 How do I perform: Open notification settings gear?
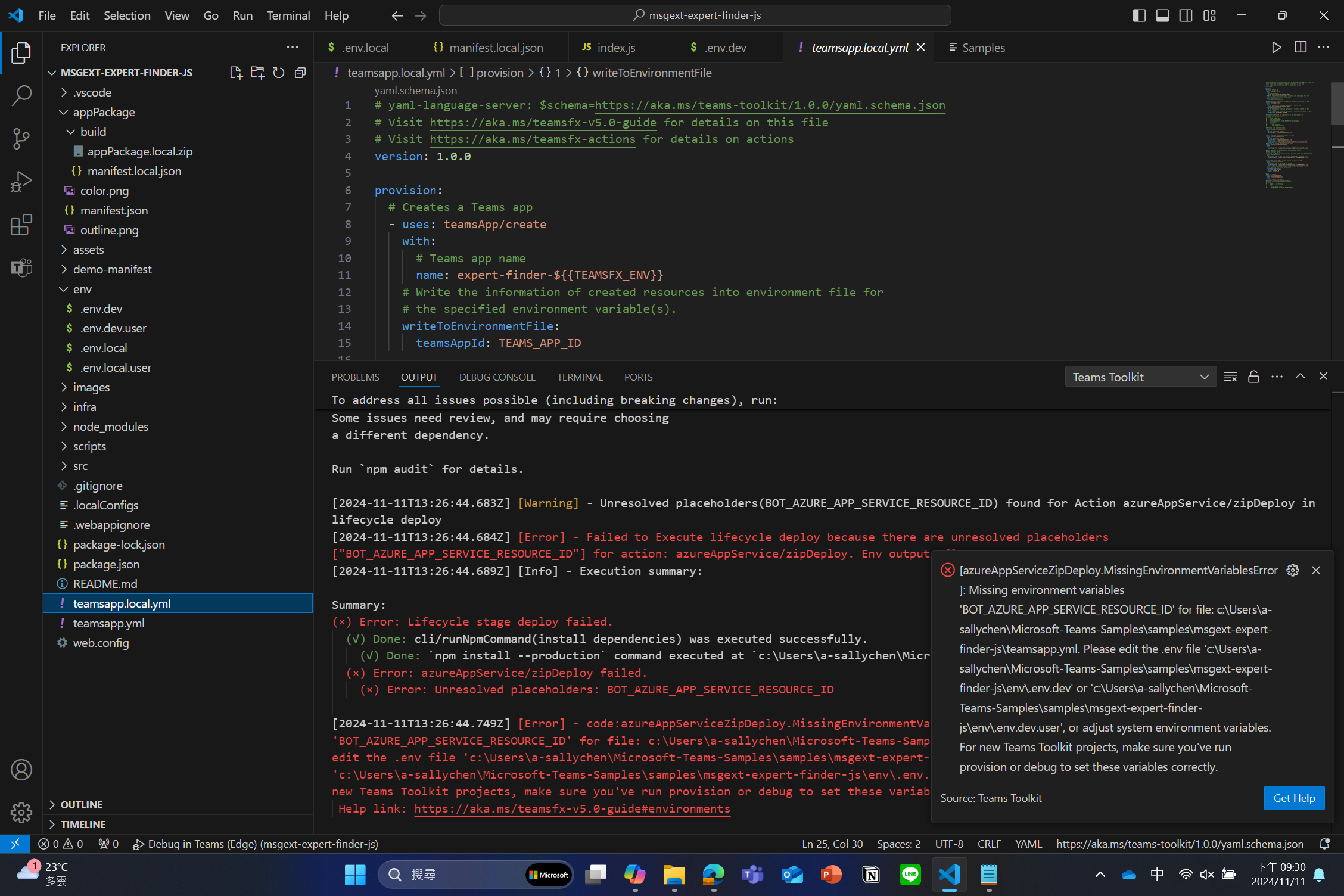pyautogui.click(x=1292, y=570)
